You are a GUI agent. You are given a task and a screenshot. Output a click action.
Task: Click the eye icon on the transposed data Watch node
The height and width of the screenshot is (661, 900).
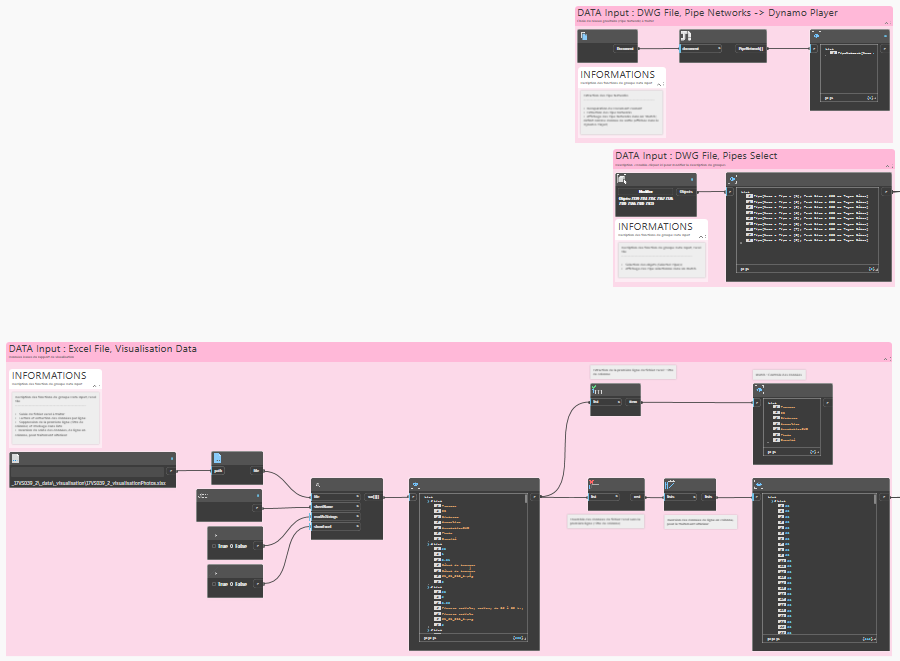pos(759,484)
